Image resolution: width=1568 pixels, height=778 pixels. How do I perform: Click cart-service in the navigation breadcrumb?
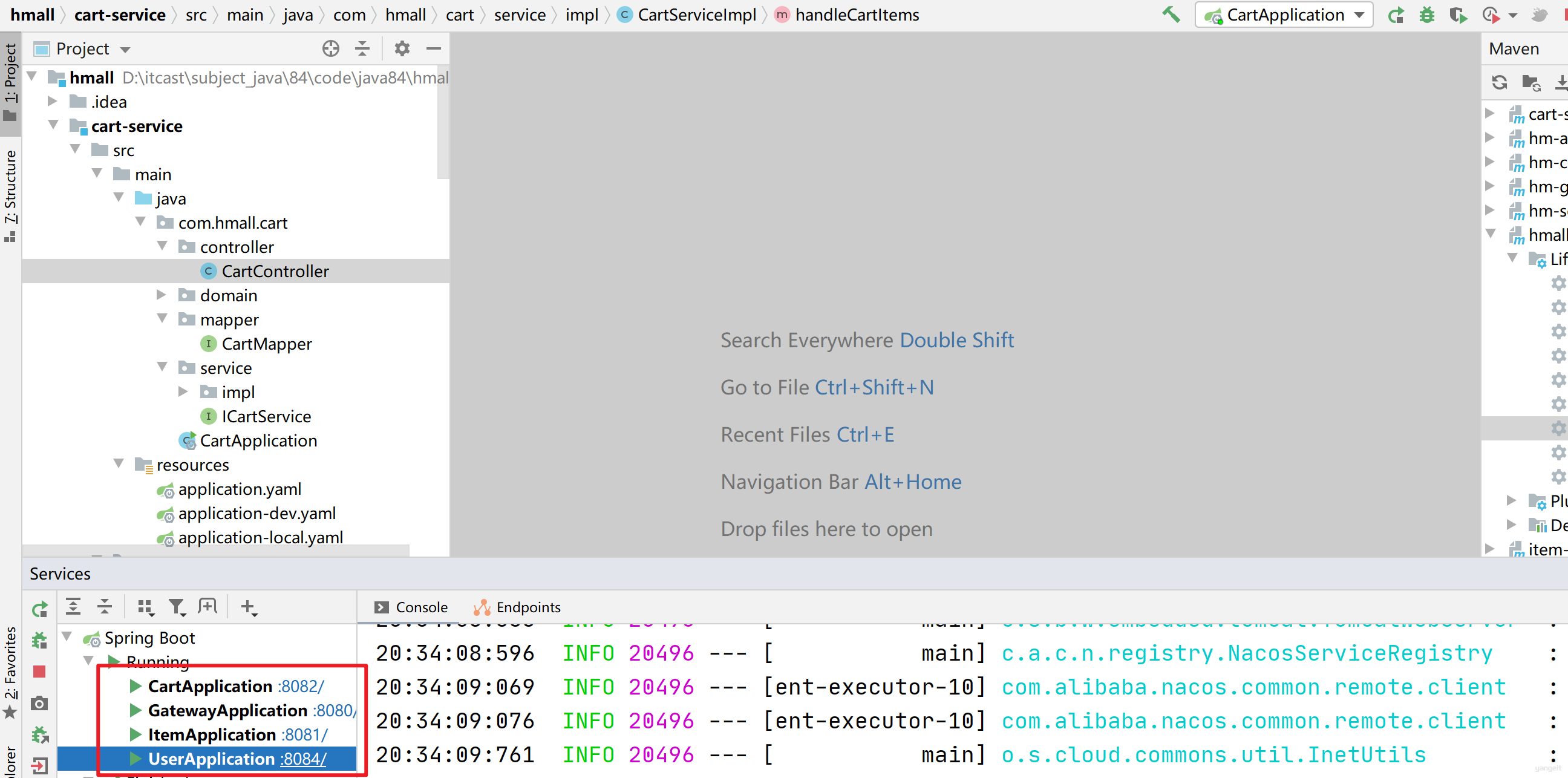[x=119, y=15]
